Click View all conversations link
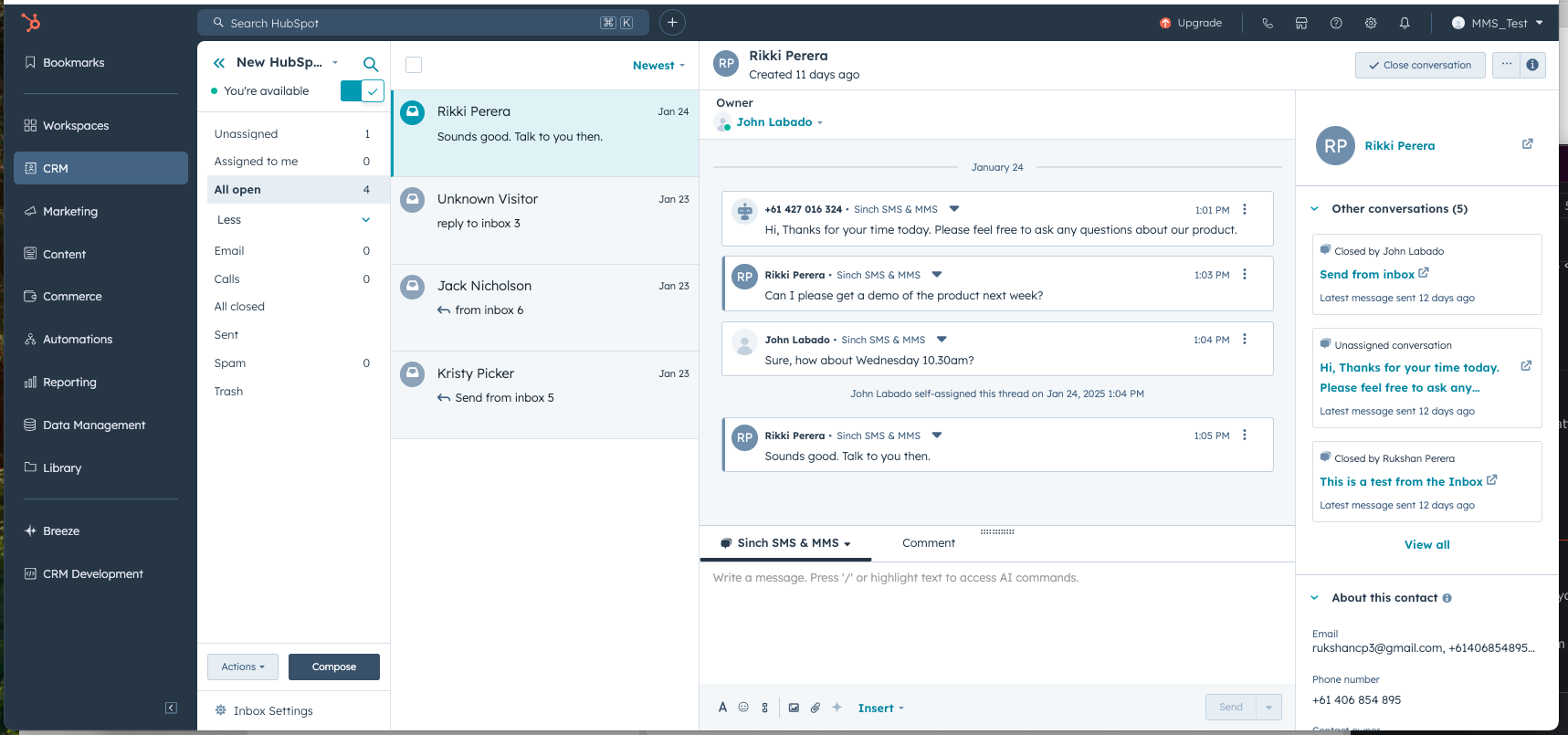The image size is (1568, 735). coord(1426,545)
